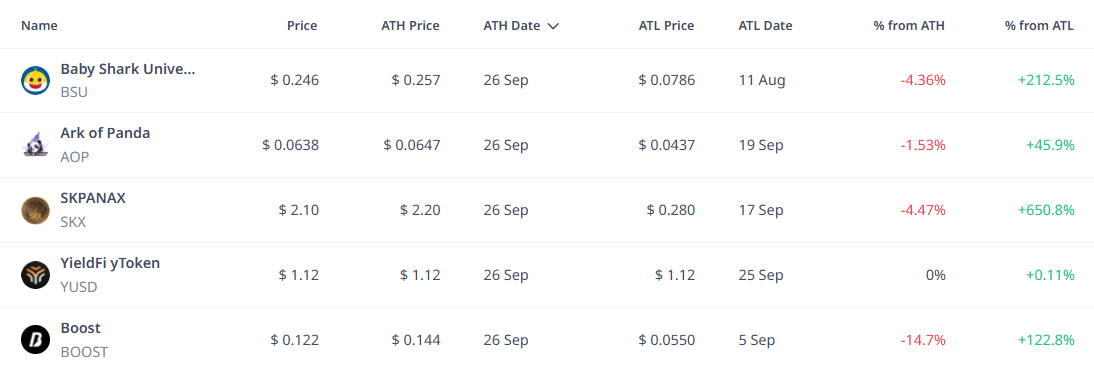Sort by % from ATL column header
Screen dimensions: 1094x371
click(x=1040, y=26)
